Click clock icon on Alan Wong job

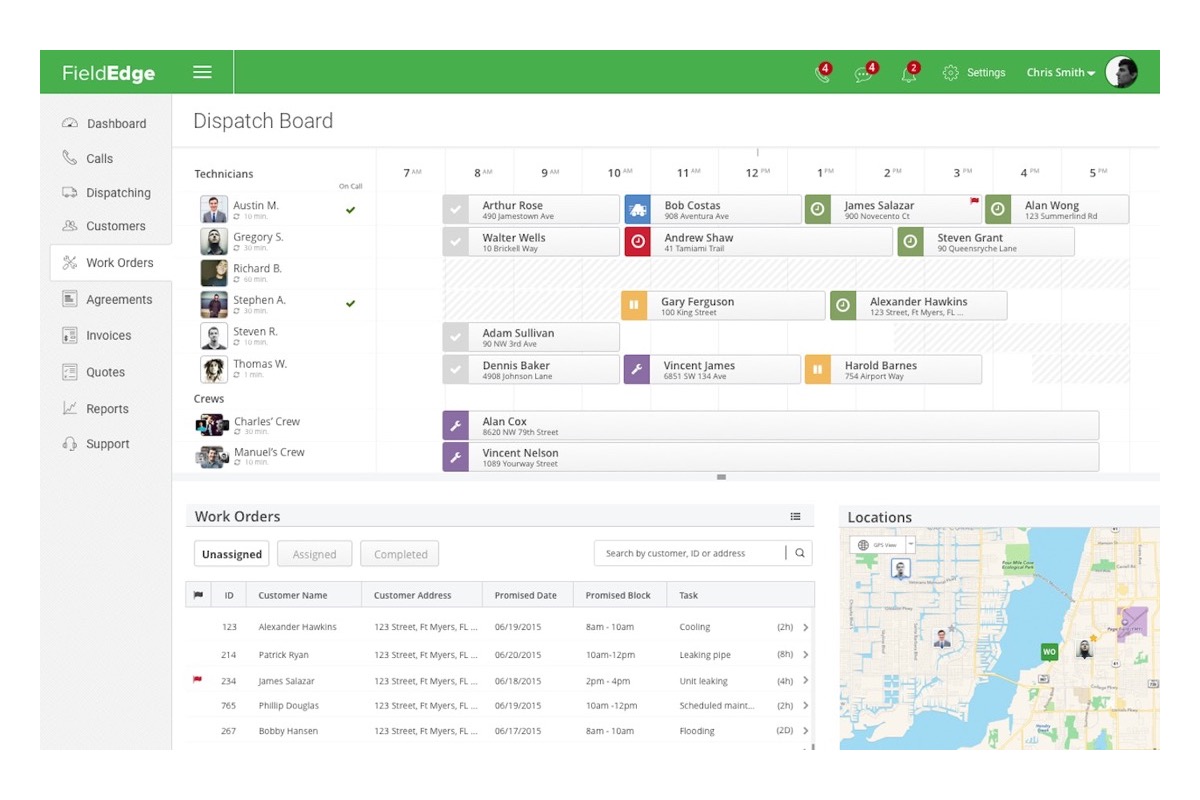[x=997, y=210]
